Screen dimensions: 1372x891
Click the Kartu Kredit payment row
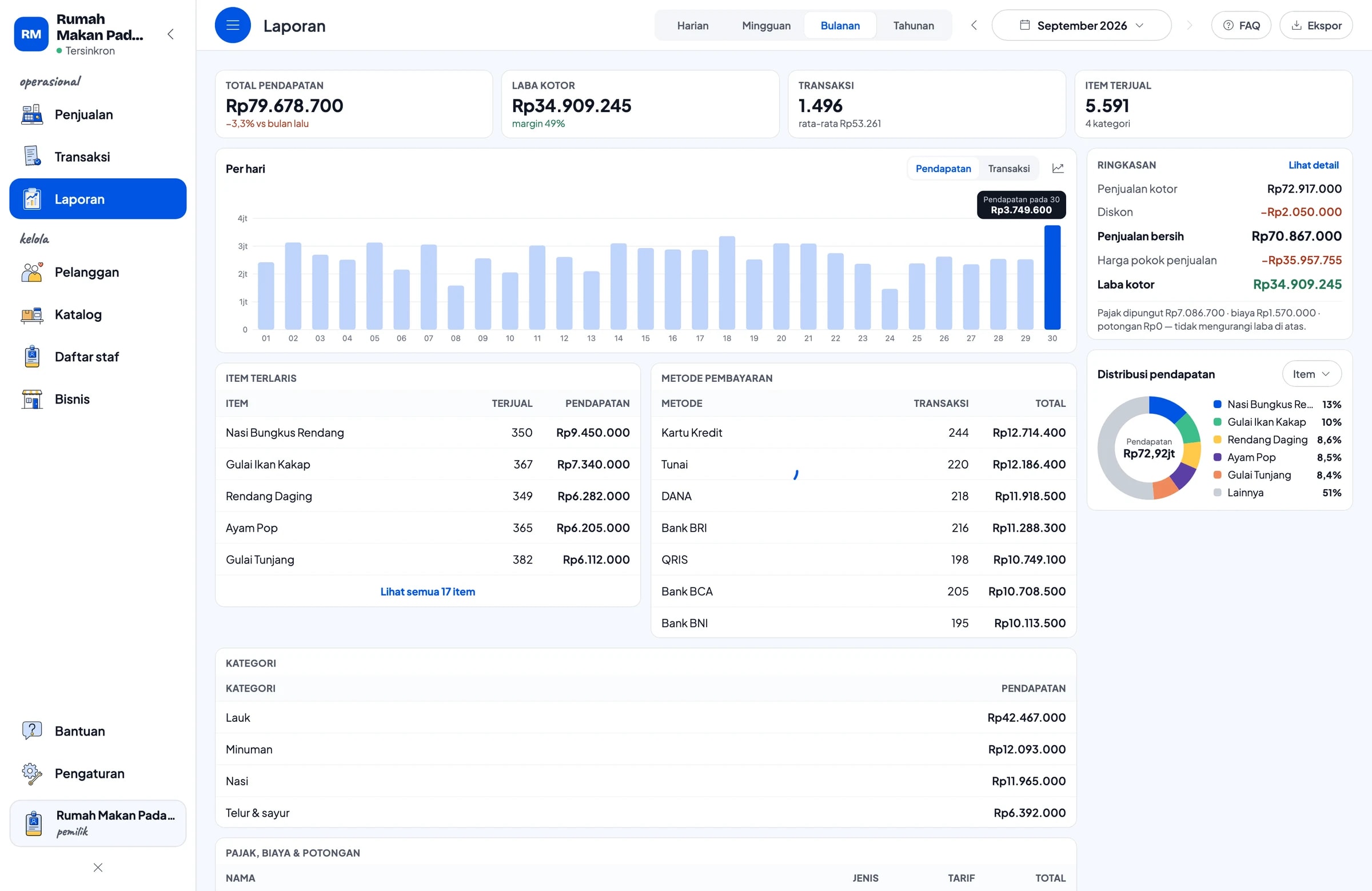coord(863,432)
